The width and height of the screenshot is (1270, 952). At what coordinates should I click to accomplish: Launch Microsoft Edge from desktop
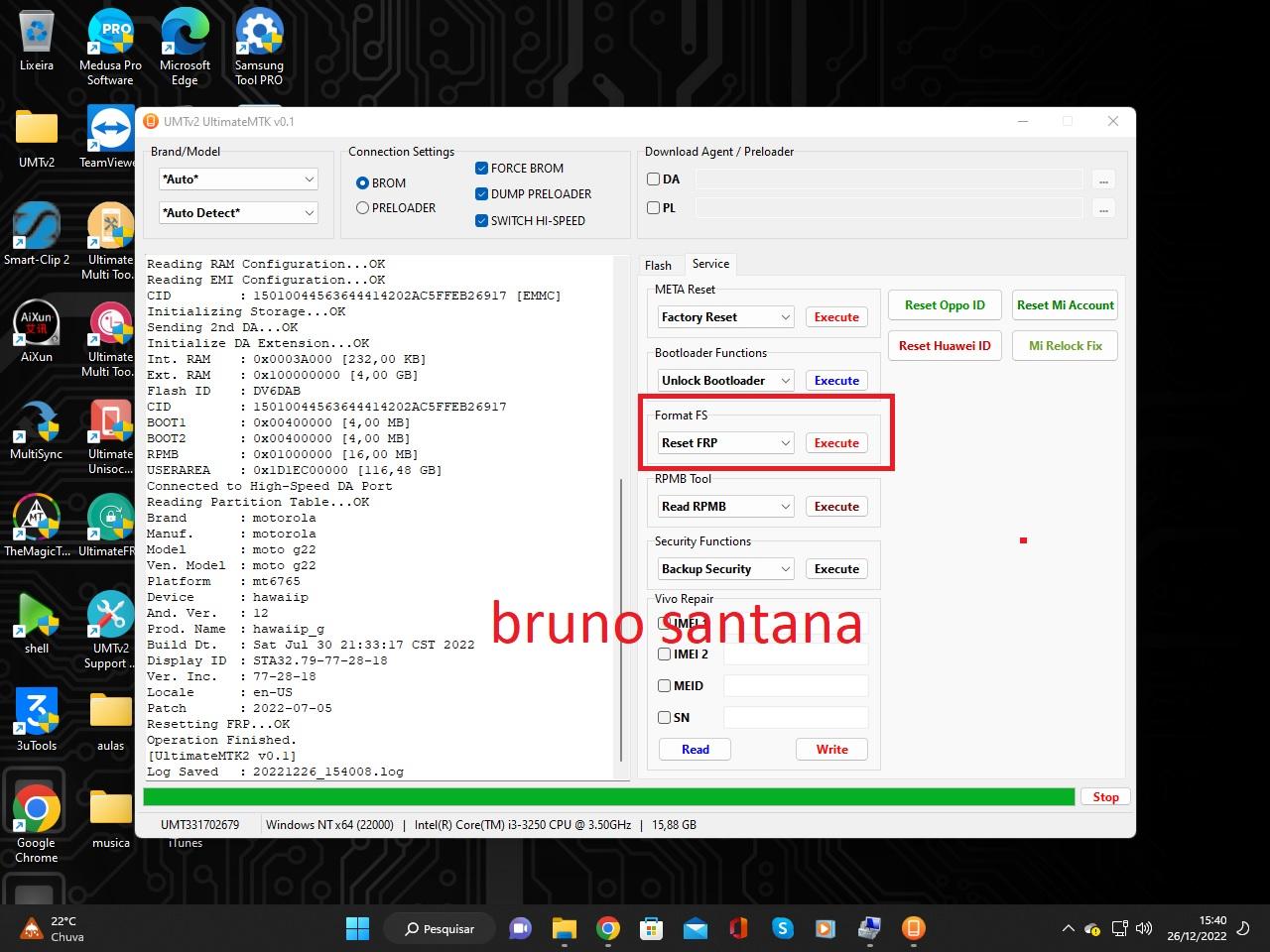coord(185,47)
